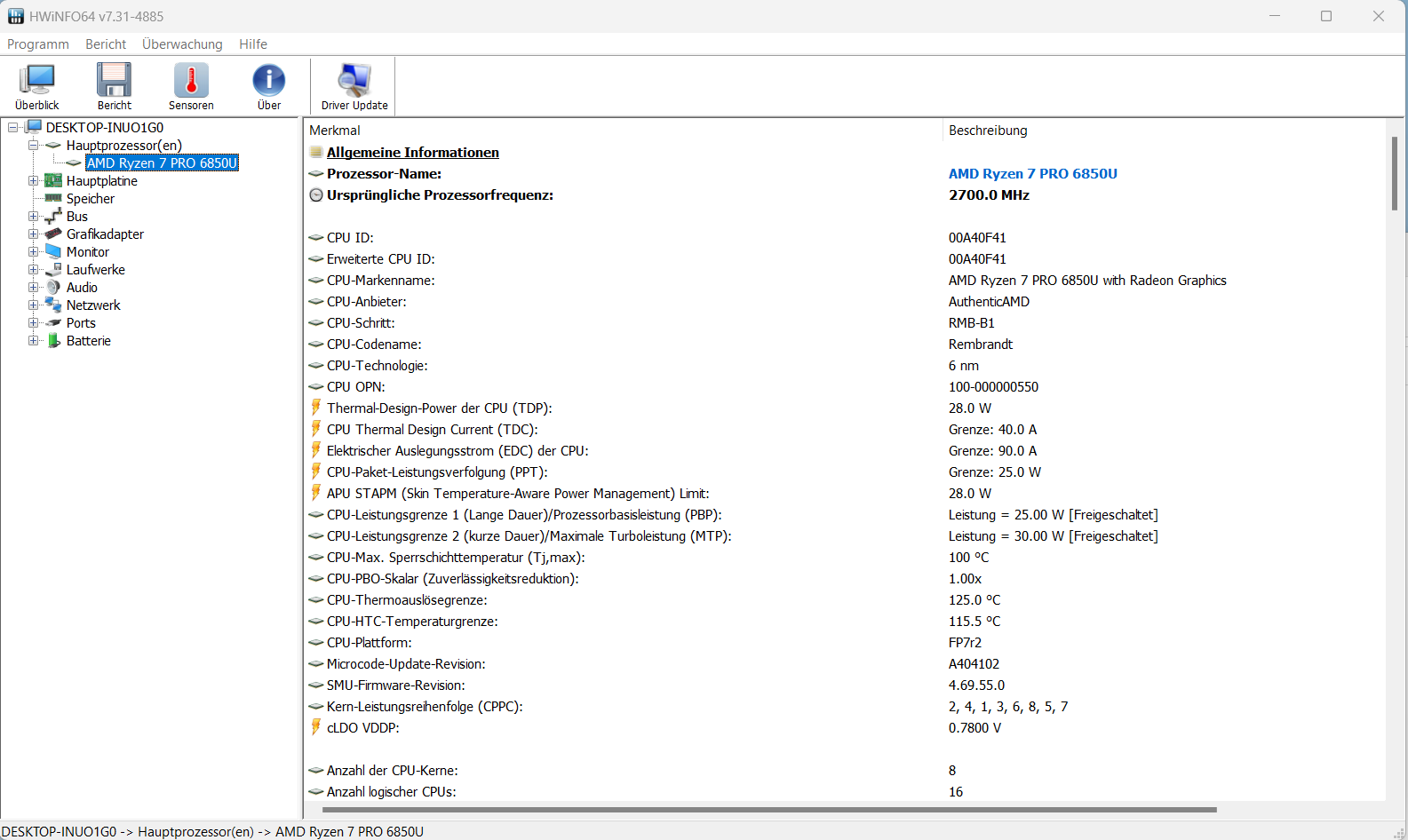Click the lightning icon beside CPU Thermal Design Current
This screenshot has height=840, width=1408.
click(315, 429)
